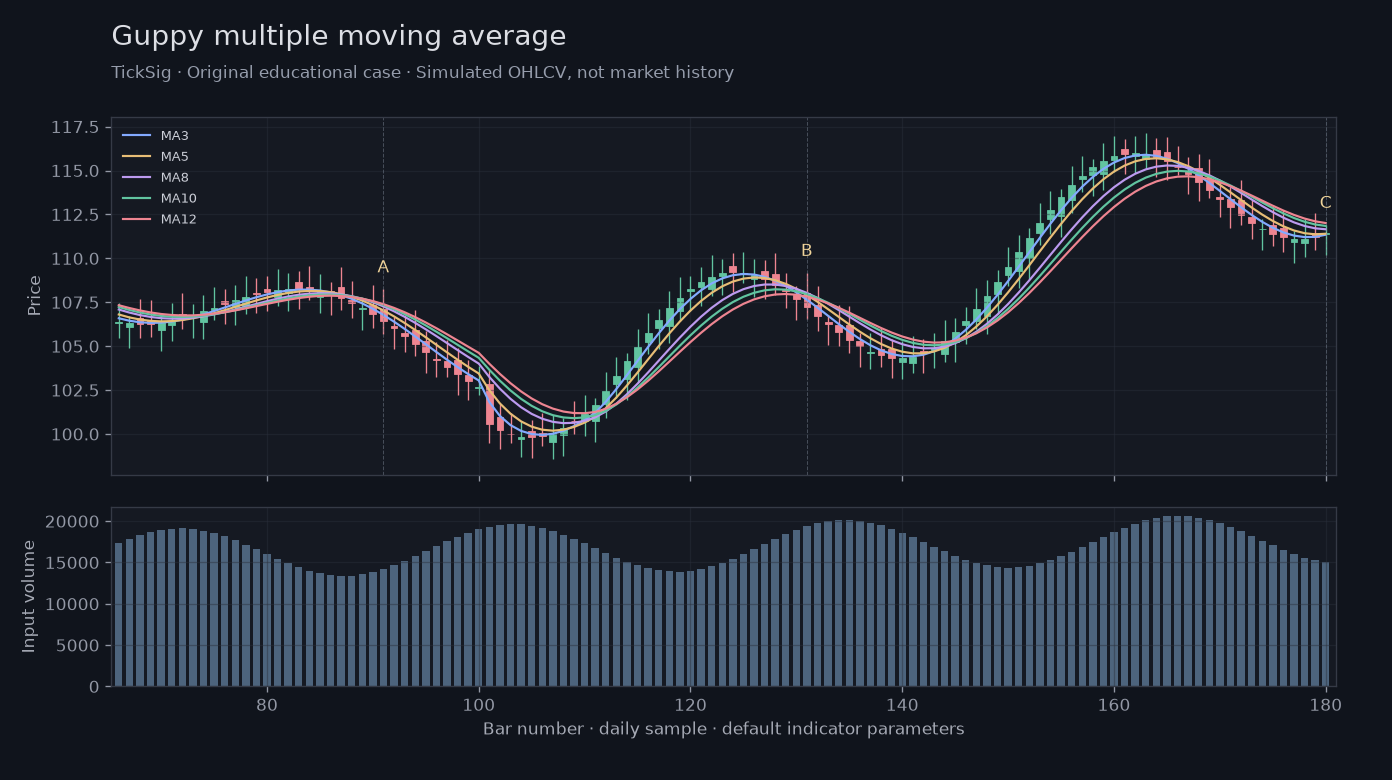Click the 107.5 price tick label
This screenshot has width=1392, height=780.
(75, 303)
